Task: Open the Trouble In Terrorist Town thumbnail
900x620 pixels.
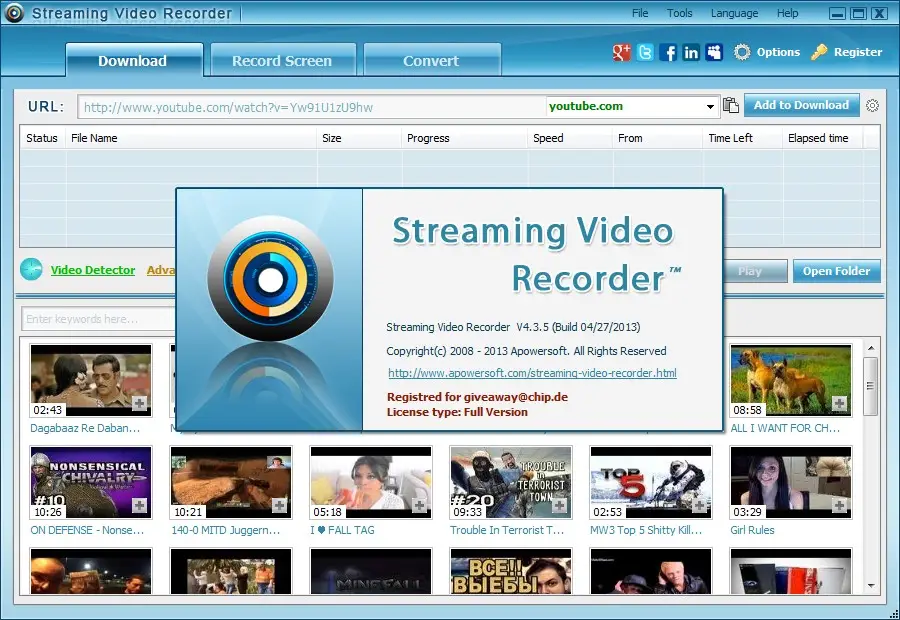Action: tap(511, 482)
